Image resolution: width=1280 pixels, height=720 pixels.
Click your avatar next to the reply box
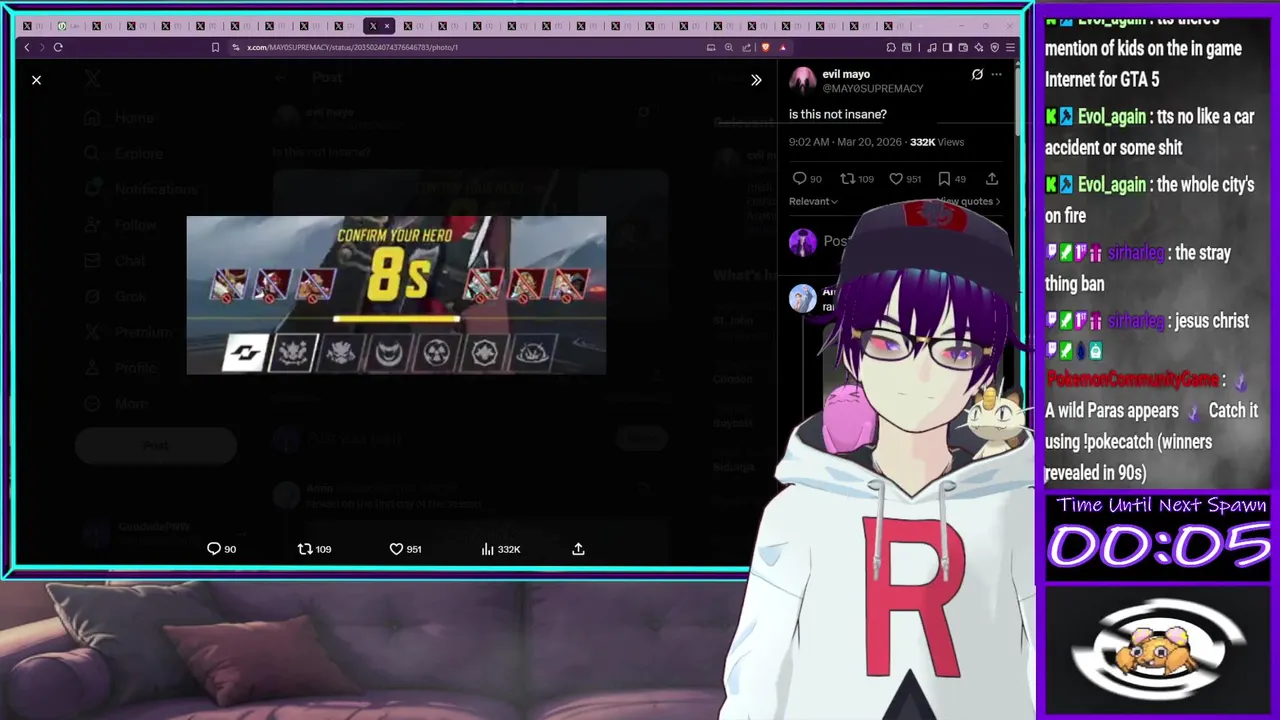(x=803, y=241)
